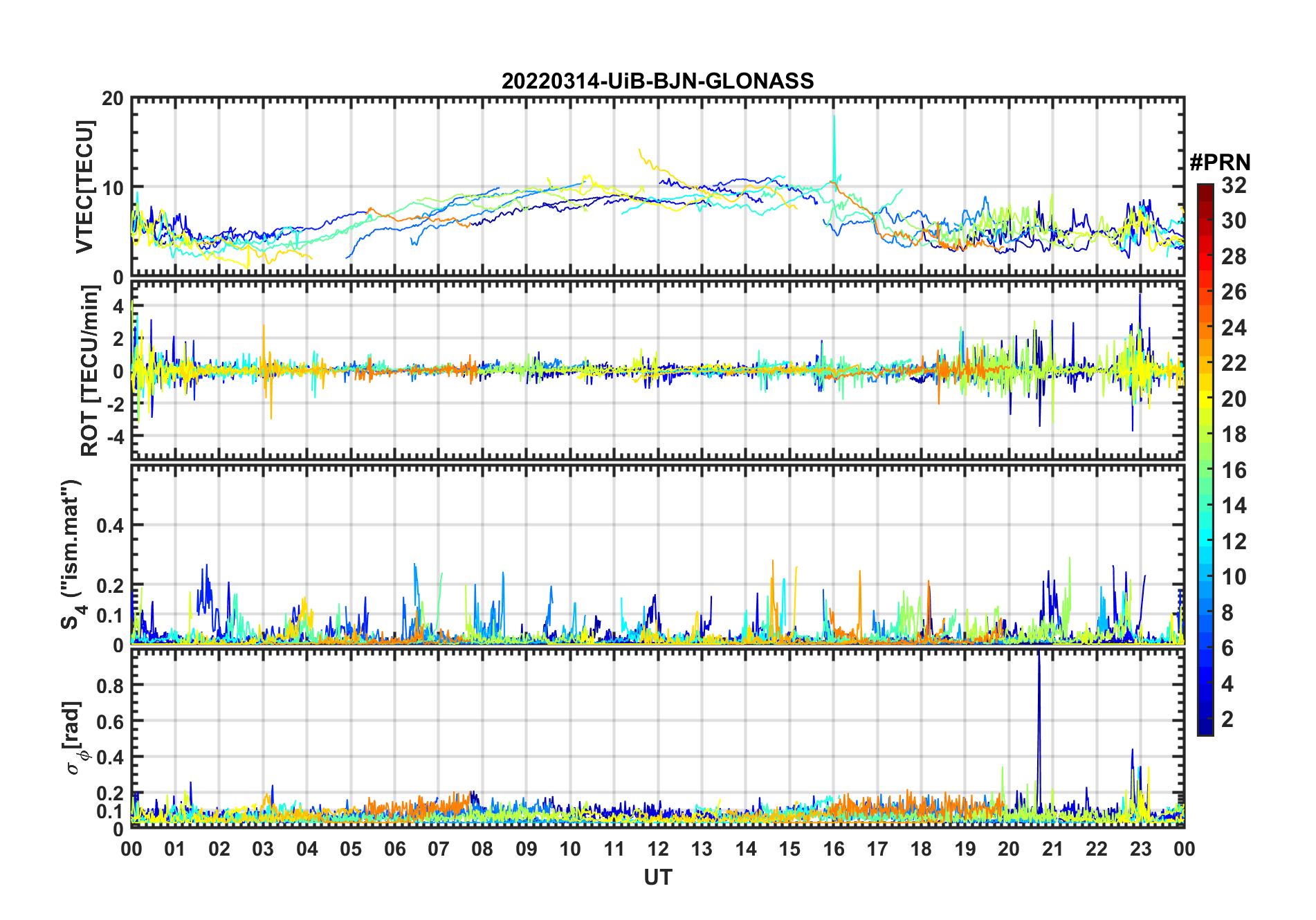Click x-axis tick label 18

tap(921, 849)
